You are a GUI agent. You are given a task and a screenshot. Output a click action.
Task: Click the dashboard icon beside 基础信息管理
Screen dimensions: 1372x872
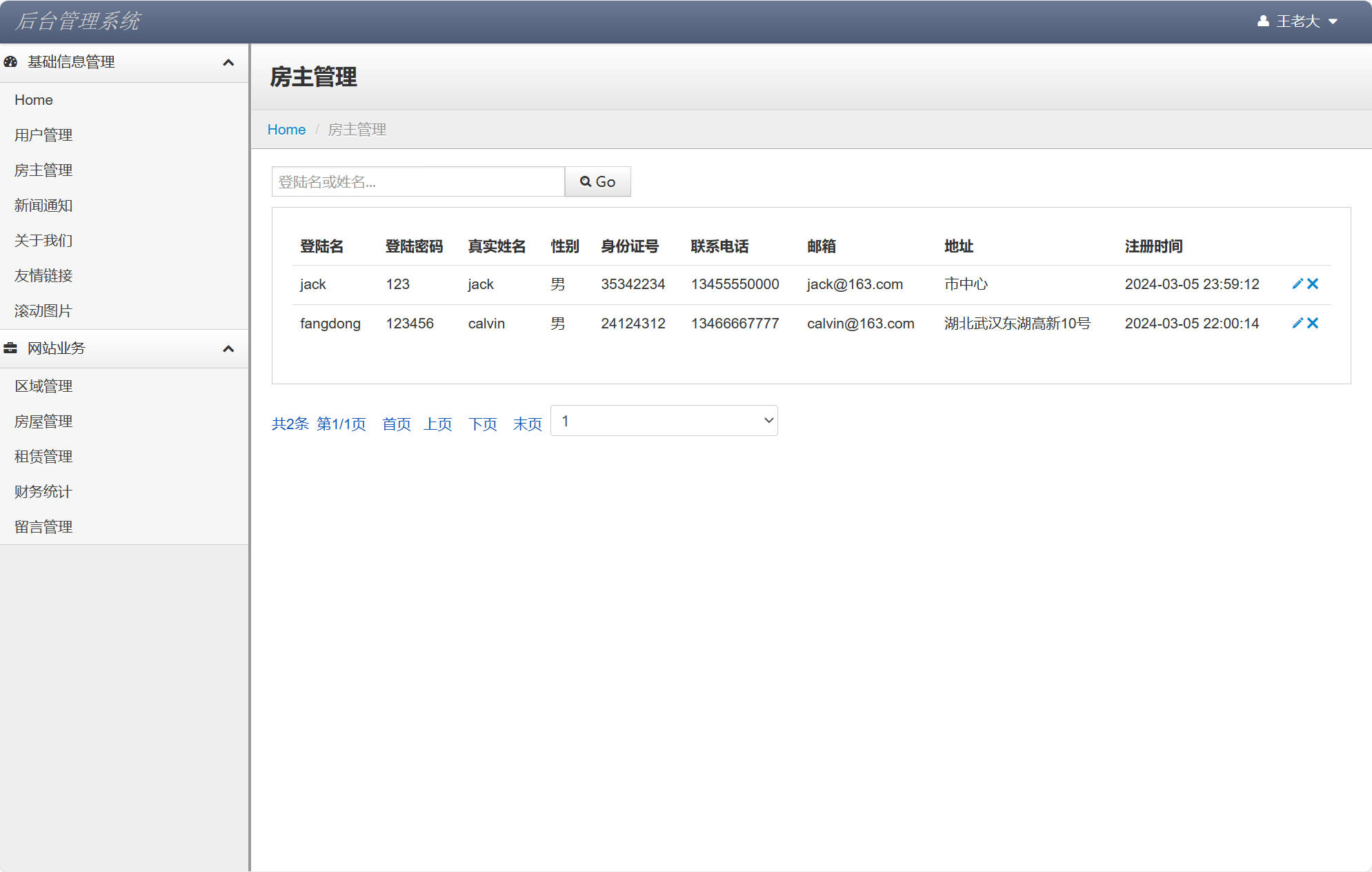[10, 62]
